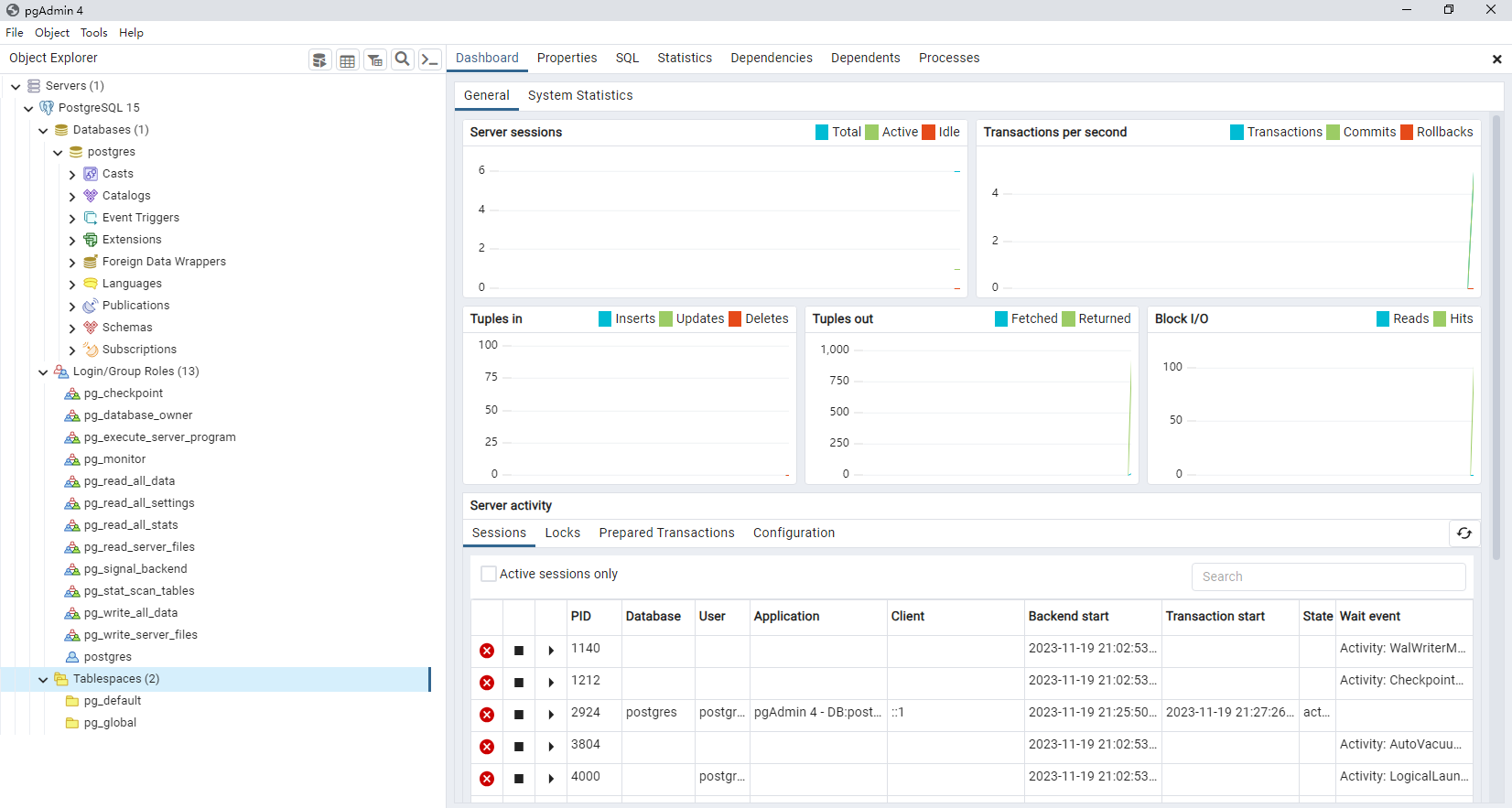This screenshot has height=808, width=1512.
Task: Open the Processes tab
Action: point(949,58)
